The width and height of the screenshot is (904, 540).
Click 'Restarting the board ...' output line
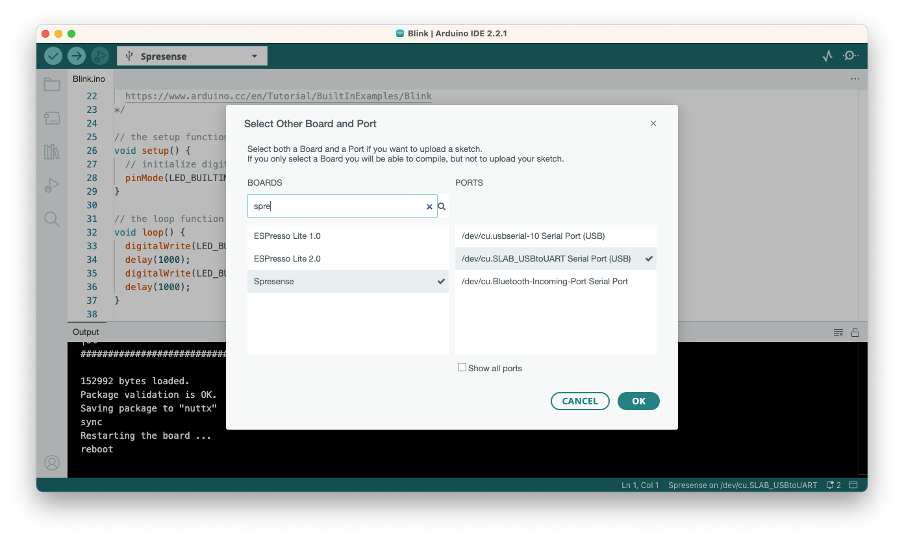pos(145,436)
